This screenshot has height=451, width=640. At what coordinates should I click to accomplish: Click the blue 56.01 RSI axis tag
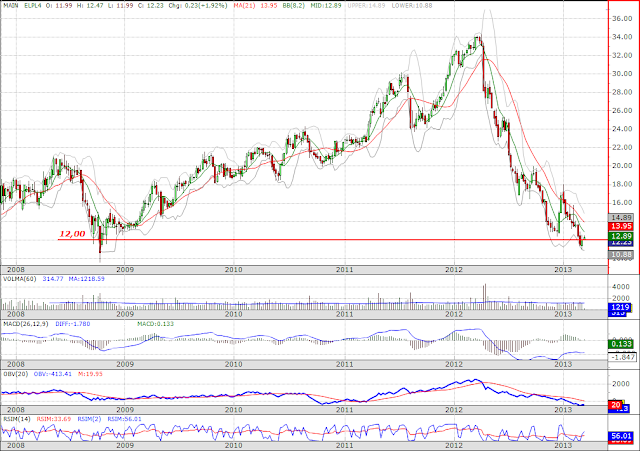point(620,436)
